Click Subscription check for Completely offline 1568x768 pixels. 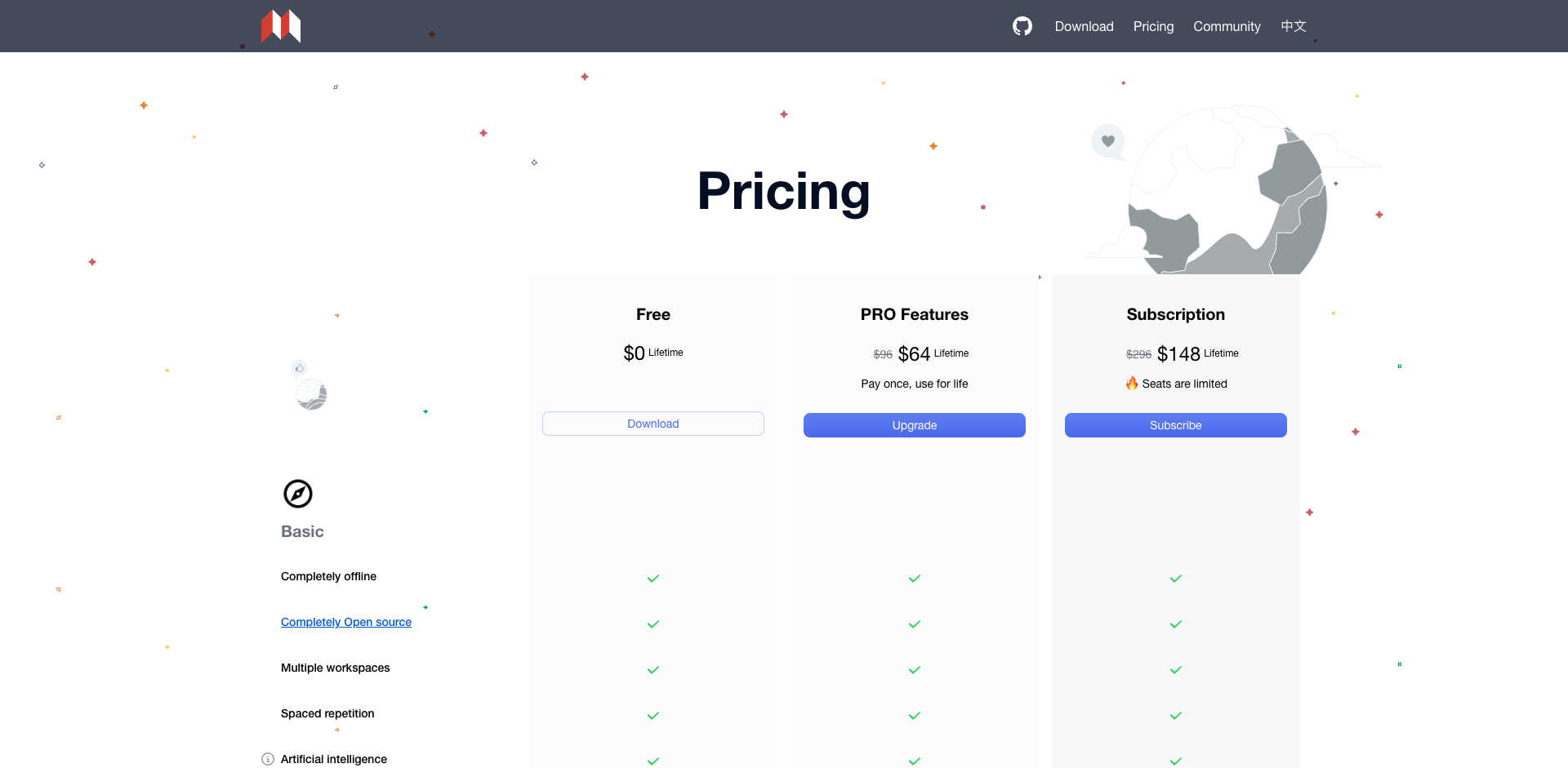coord(1176,579)
